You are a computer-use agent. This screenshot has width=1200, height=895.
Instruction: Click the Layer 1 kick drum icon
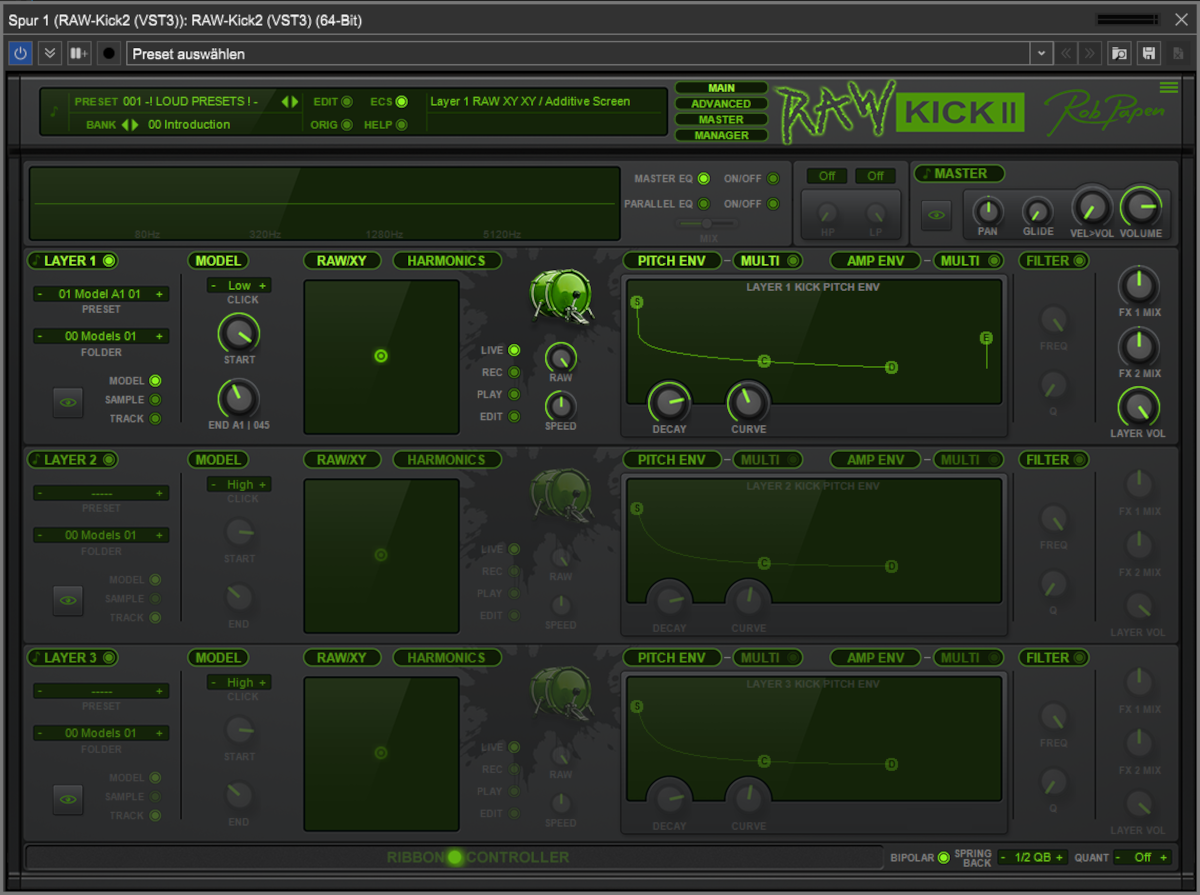pyautogui.click(x=560, y=296)
